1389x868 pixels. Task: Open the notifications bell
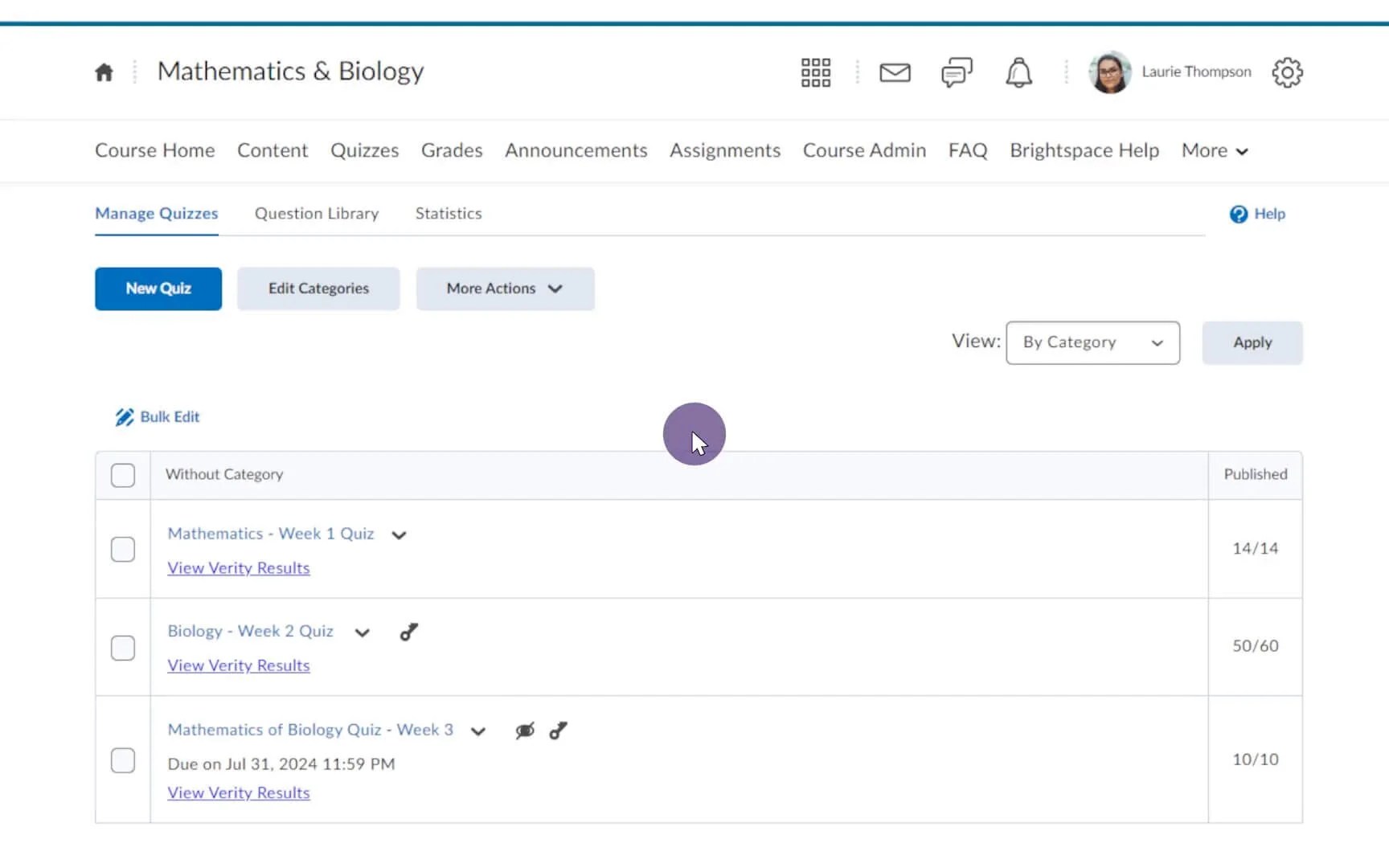click(x=1018, y=72)
